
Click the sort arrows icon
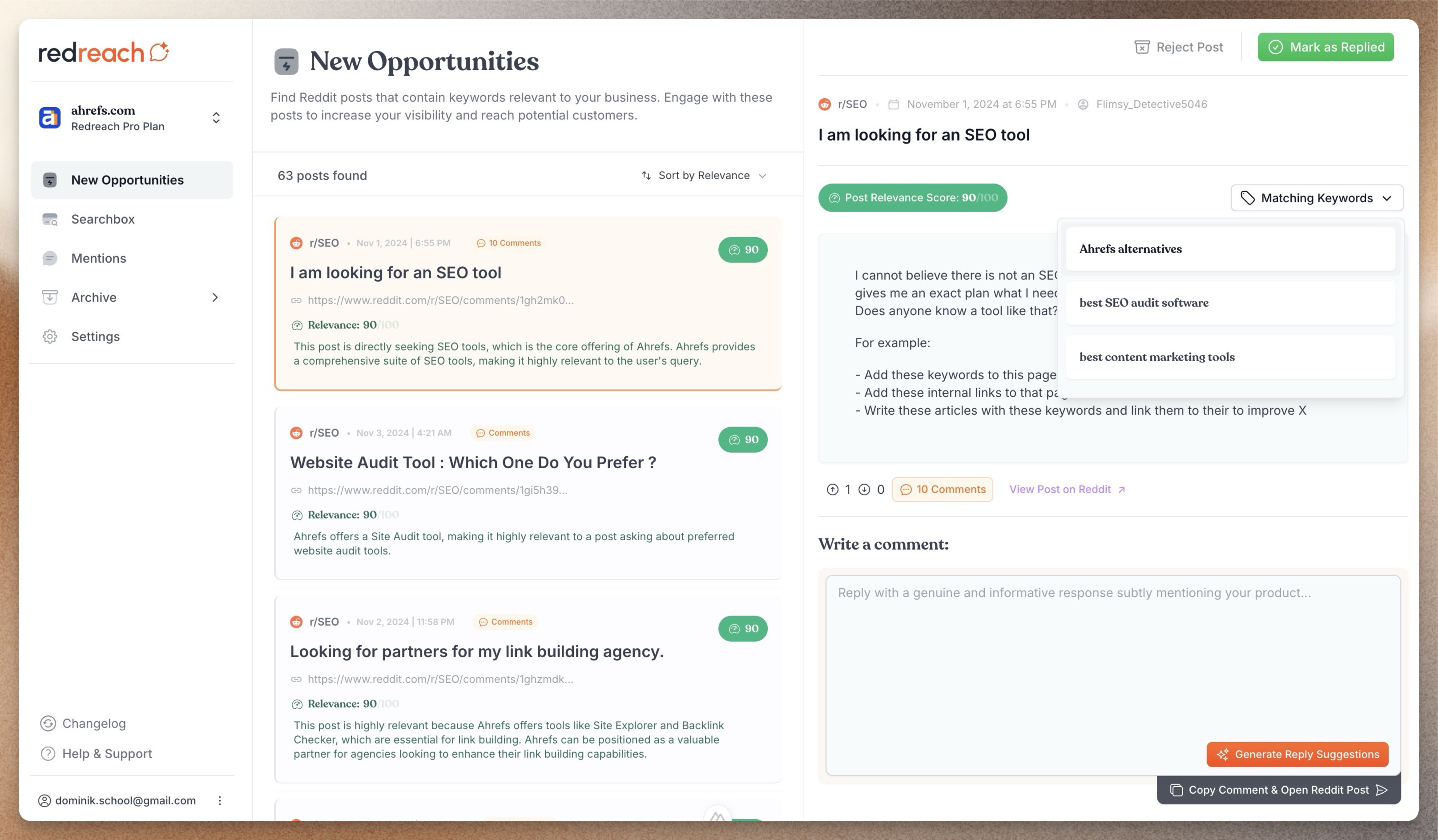coord(646,175)
